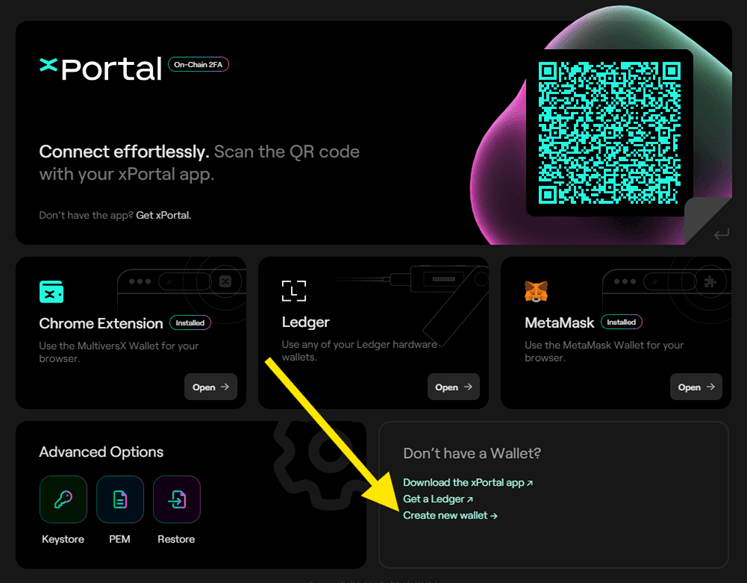Click the Keystore label text
This screenshot has width=747, height=583.
pyautogui.click(x=63, y=539)
